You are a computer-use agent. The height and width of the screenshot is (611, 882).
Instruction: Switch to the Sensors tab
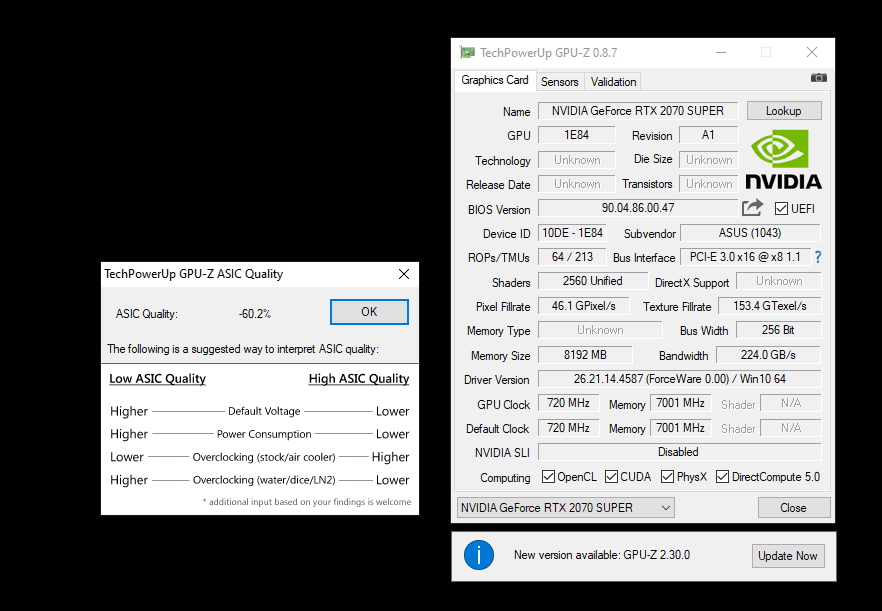pos(560,82)
